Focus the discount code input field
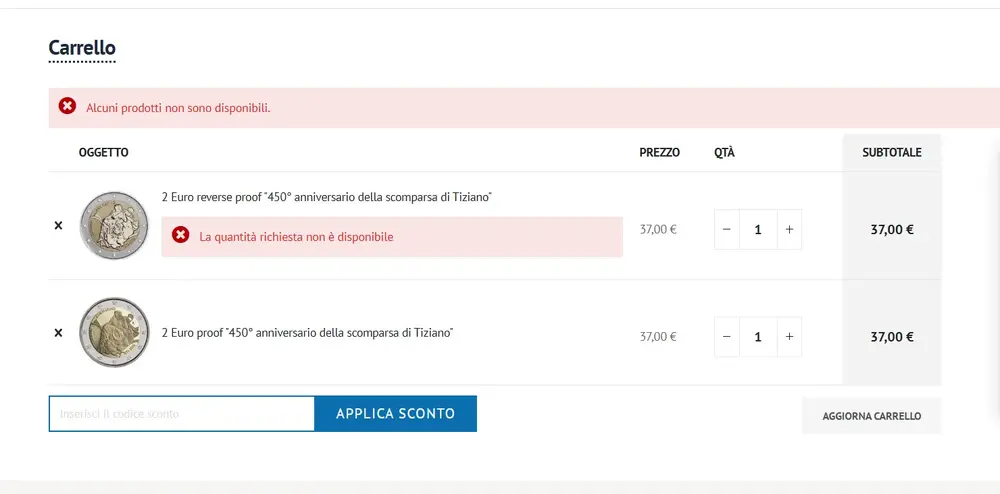Screen dimensions: 1000x494 [x=182, y=414]
